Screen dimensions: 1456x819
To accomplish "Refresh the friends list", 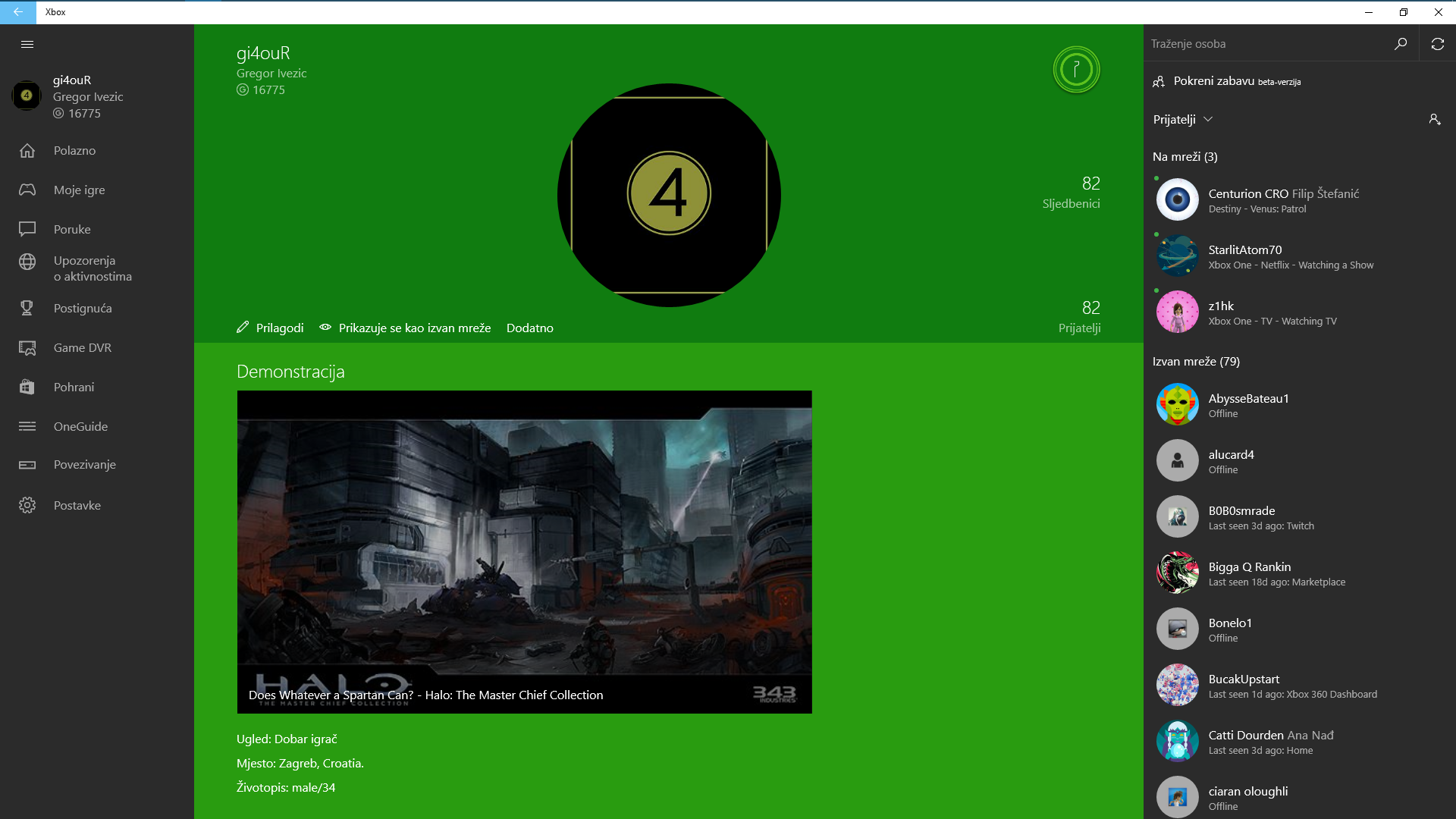I will pyautogui.click(x=1437, y=44).
